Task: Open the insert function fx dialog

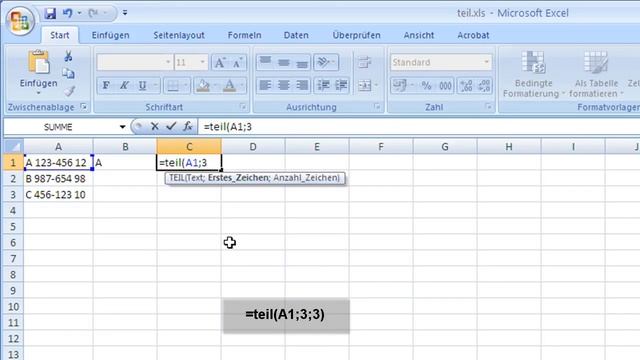Action: coord(188,127)
